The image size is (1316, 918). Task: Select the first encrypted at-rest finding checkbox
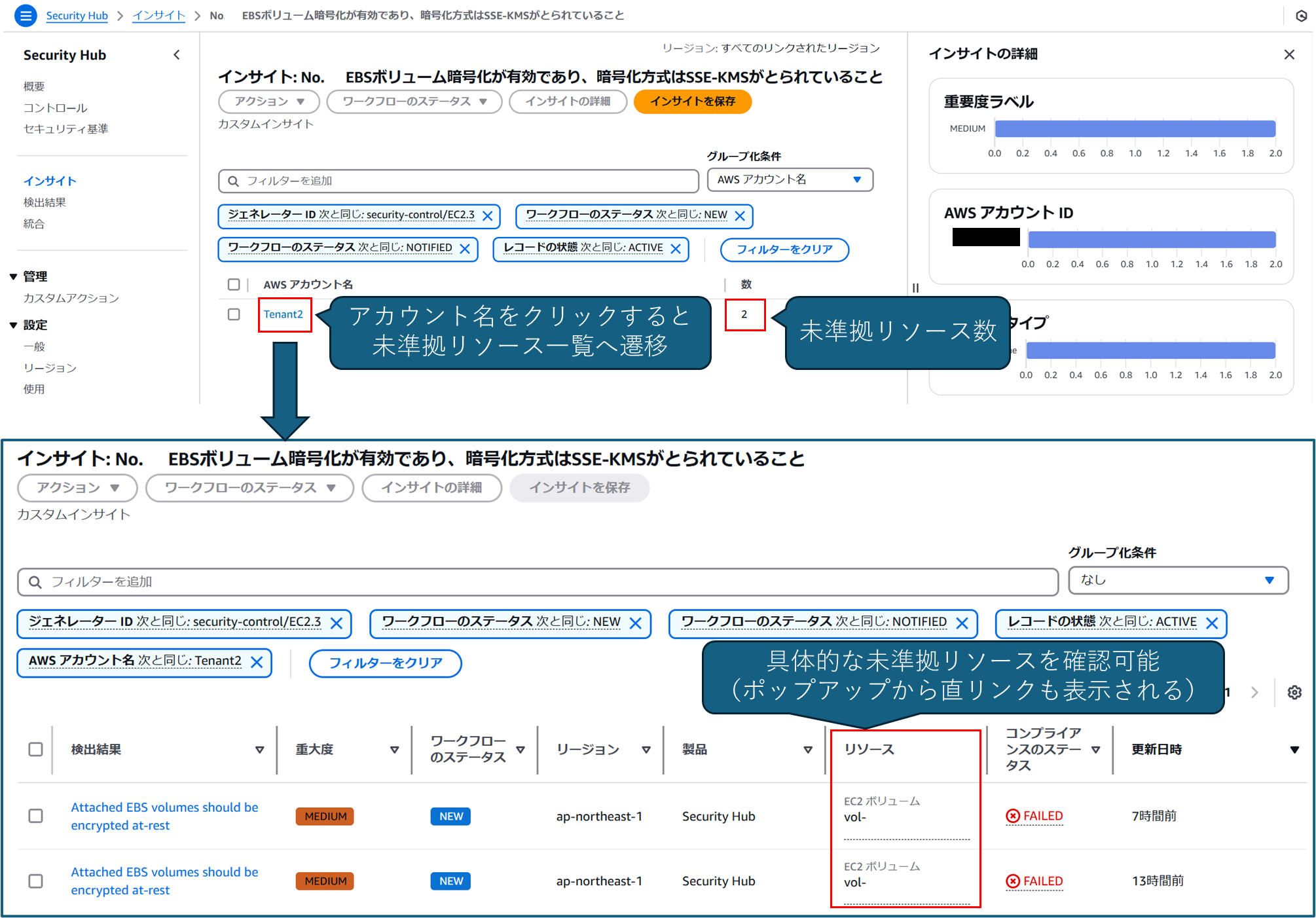tap(35, 816)
